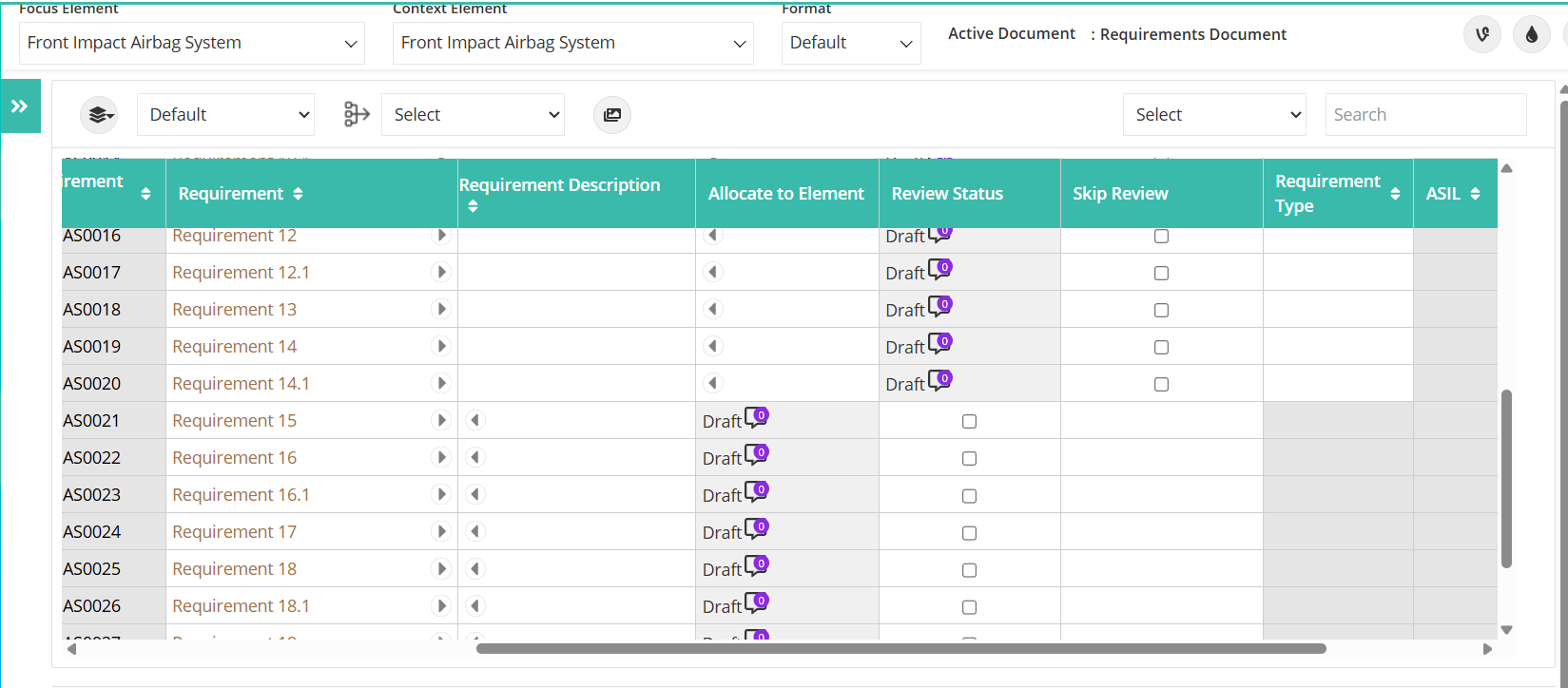The height and width of the screenshot is (688, 1568).
Task: Click the Skip Review column header
Action: click(1161, 194)
